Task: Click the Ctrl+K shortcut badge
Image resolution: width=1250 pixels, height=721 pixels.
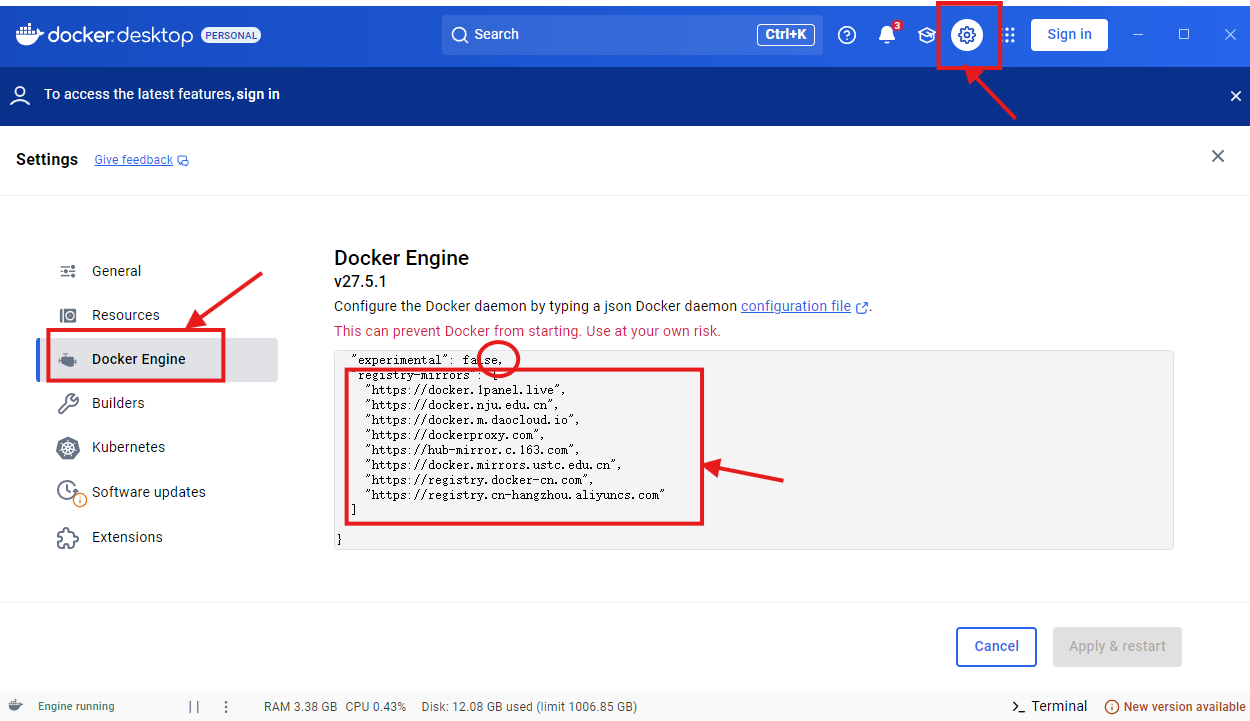Action: (x=786, y=35)
